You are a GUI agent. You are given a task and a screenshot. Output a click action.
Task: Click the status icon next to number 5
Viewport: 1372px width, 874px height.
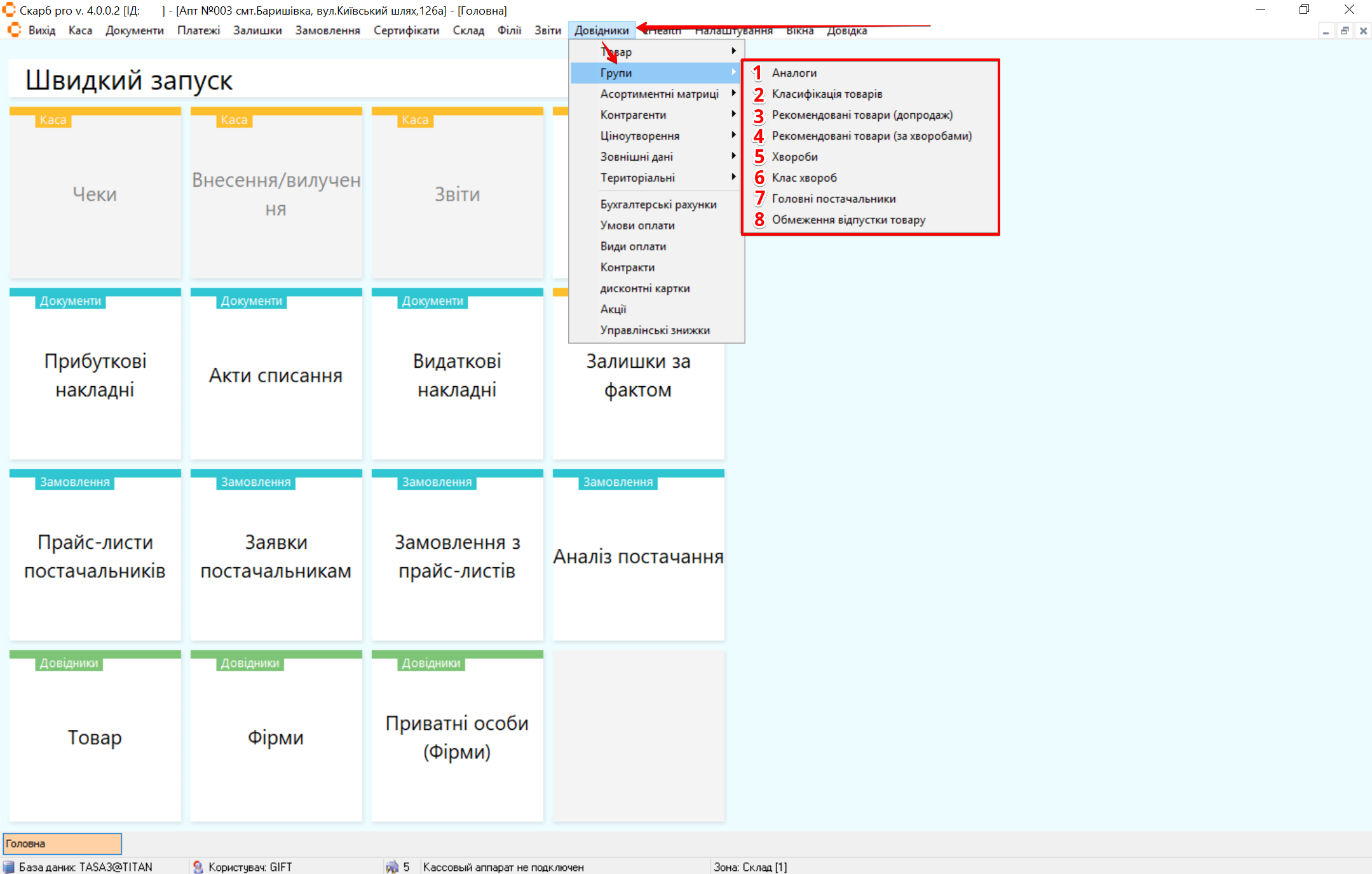tap(391, 867)
